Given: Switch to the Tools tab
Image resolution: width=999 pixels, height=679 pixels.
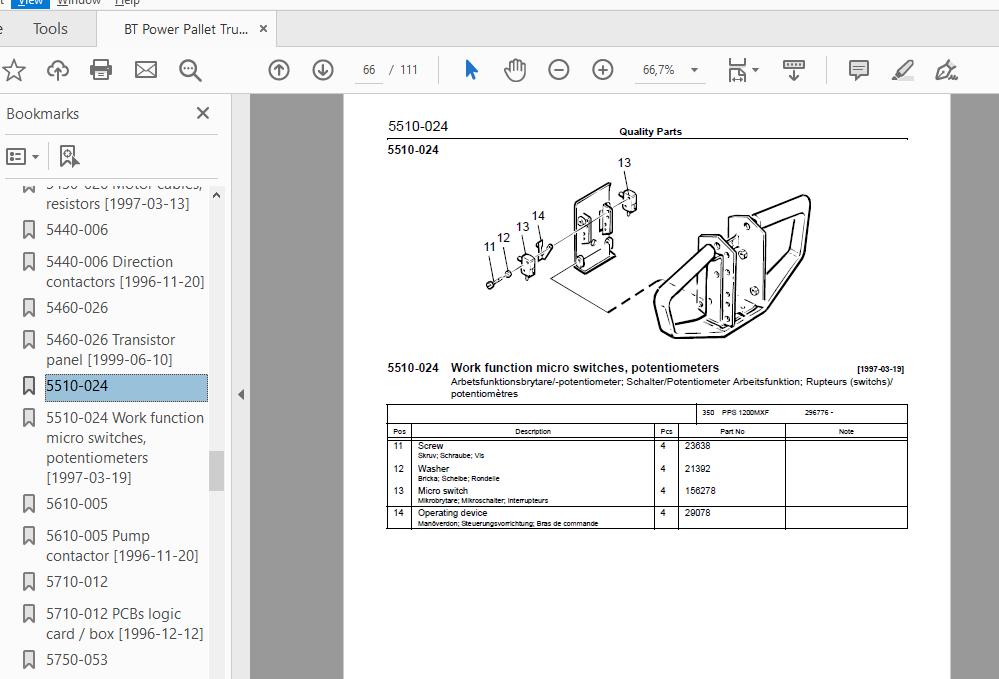Looking at the screenshot, I should (x=50, y=29).
